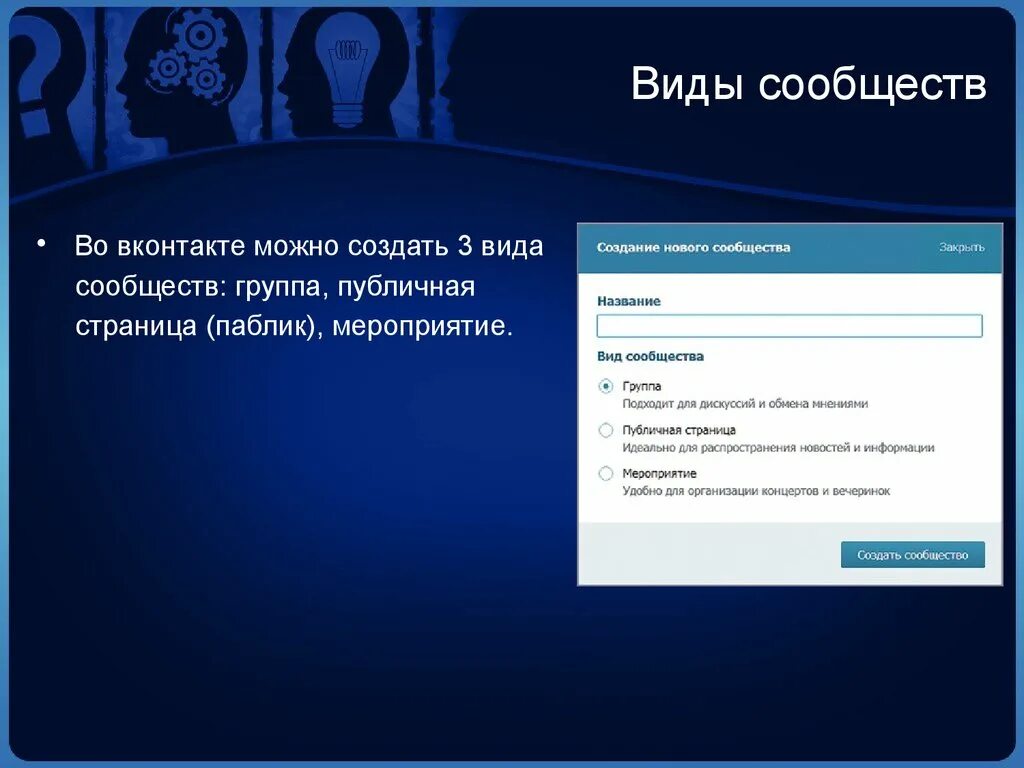Click the Закрыть link in dialog header

(x=961, y=248)
